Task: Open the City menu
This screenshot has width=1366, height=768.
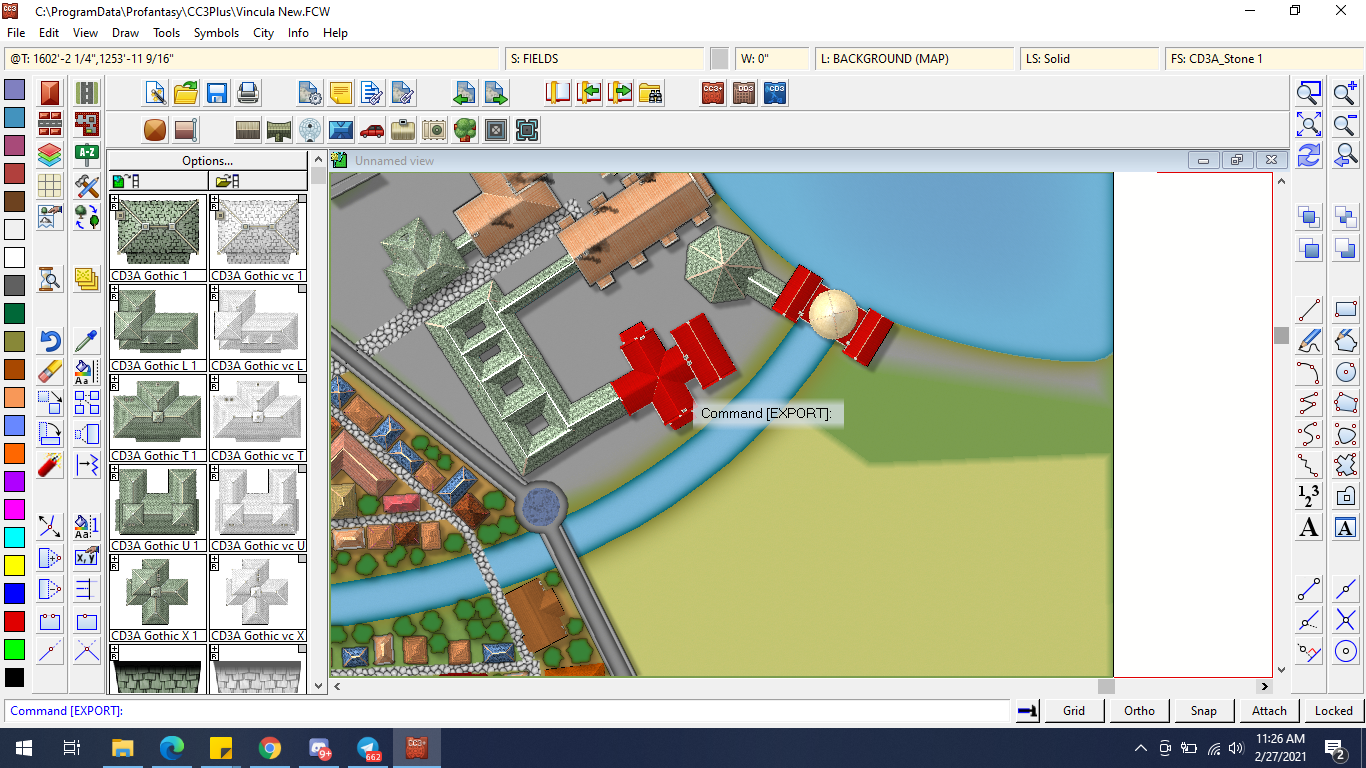Action: (x=263, y=33)
